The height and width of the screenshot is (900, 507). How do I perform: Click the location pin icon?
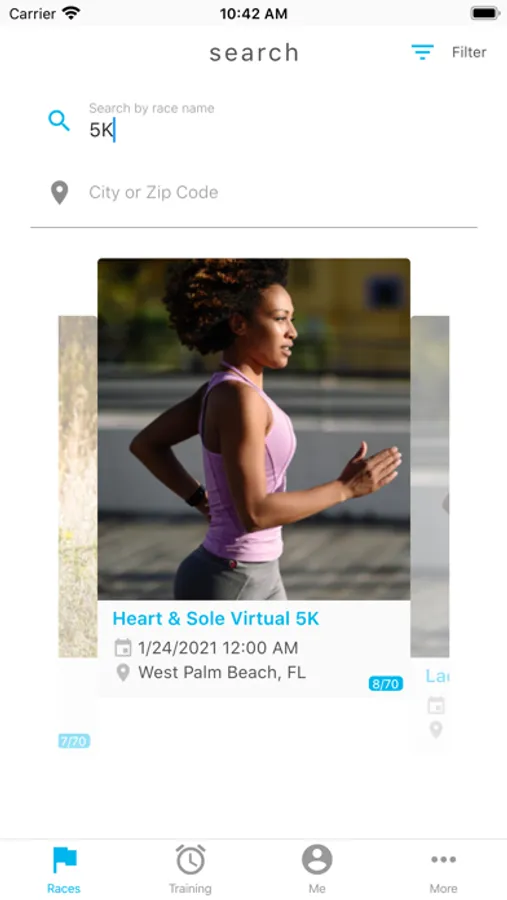tap(59, 193)
